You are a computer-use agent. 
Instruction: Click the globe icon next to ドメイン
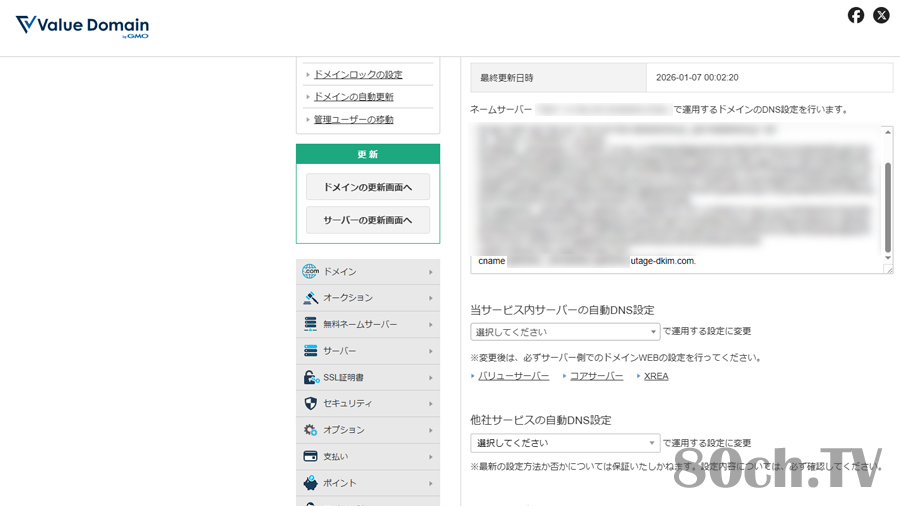pyautogui.click(x=310, y=271)
